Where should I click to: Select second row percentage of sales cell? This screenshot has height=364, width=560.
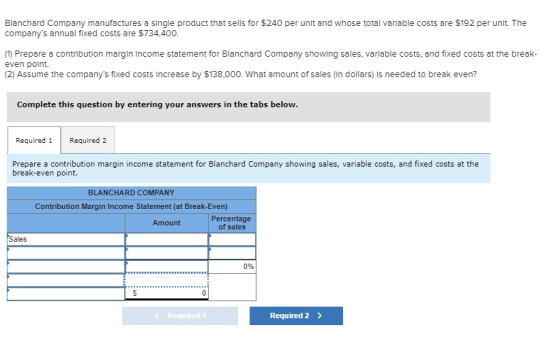pos(232,253)
